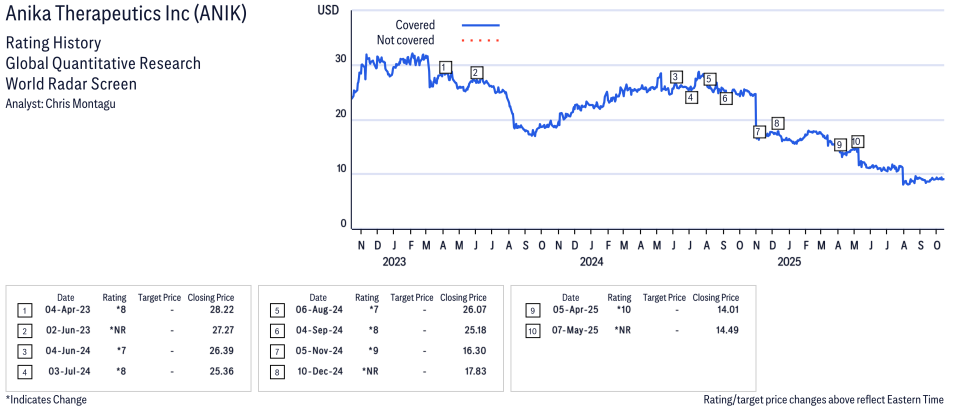
Task: Click rating marker 2 on the price line
Action: (477, 72)
